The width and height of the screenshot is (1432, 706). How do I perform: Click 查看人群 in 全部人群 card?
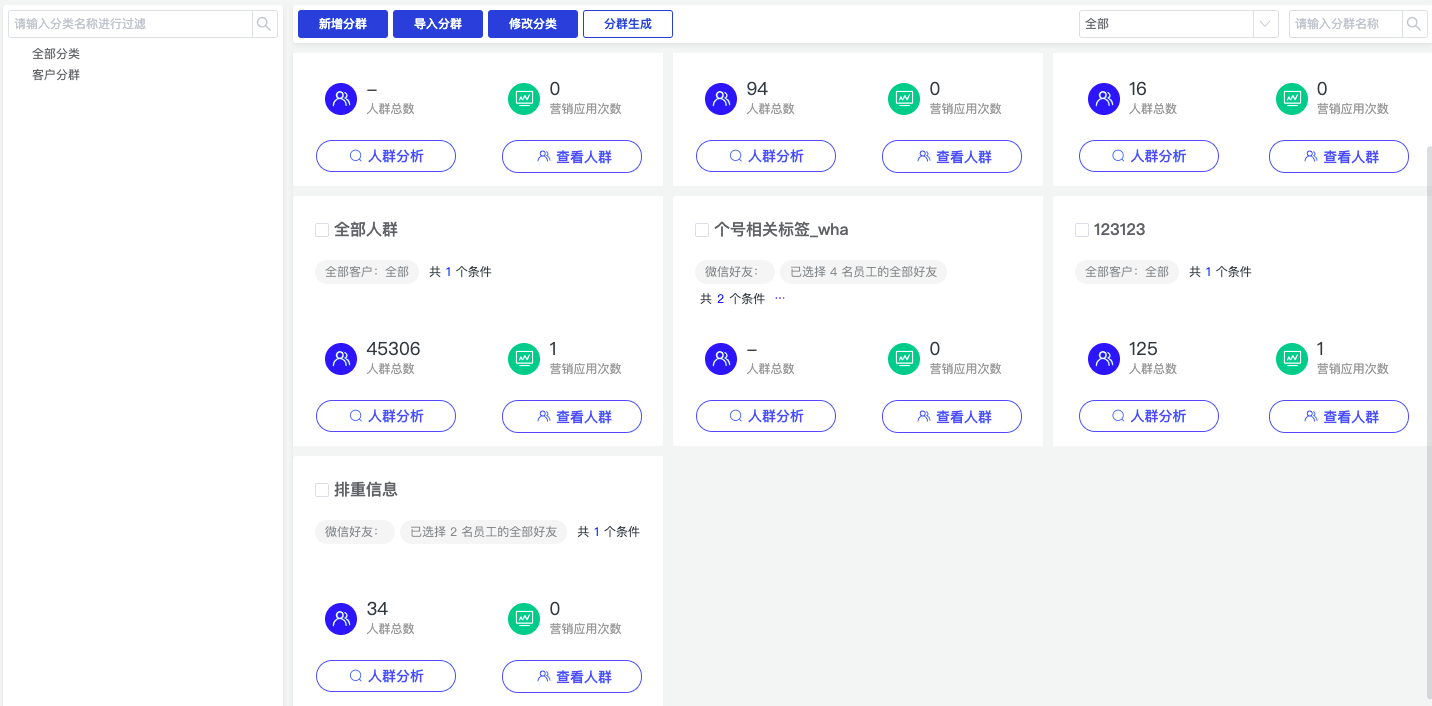[x=572, y=416]
